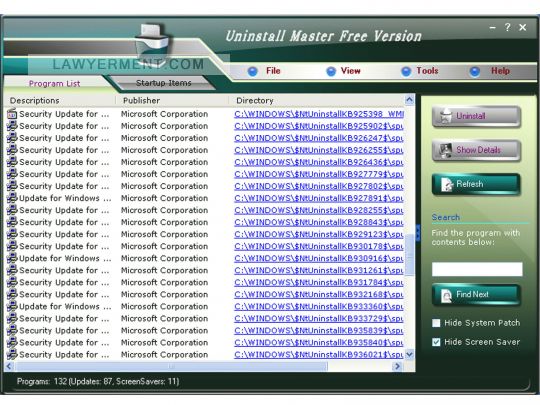Screen dimensions: 540x405
Task: Enable Hide System Patch checkbox
Action: coord(436,323)
